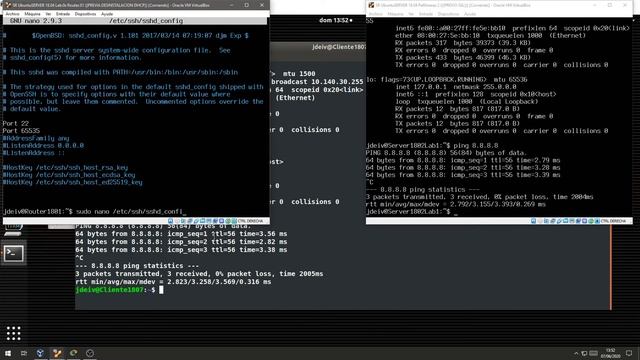Viewport: 640px width, 360px height.
Task: Click the '/etc/ssh/sshd_config' filename in nano header
Action: 146,21
